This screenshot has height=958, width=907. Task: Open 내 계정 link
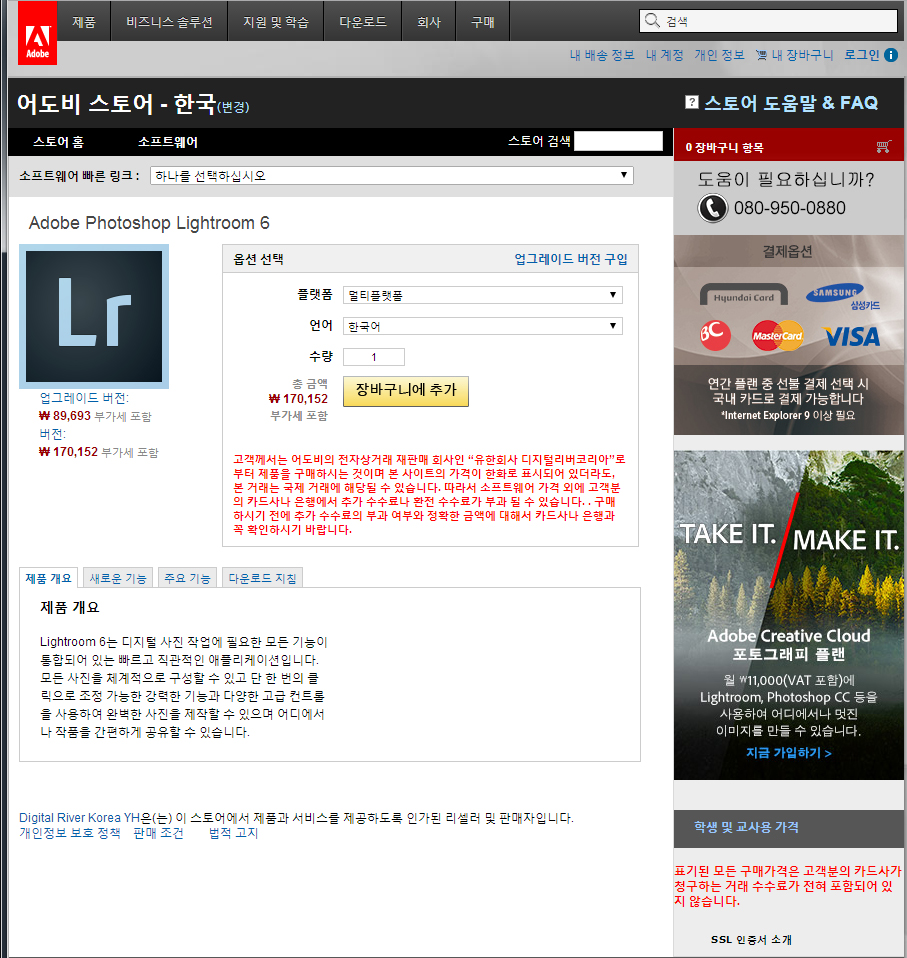click(665, 55)
